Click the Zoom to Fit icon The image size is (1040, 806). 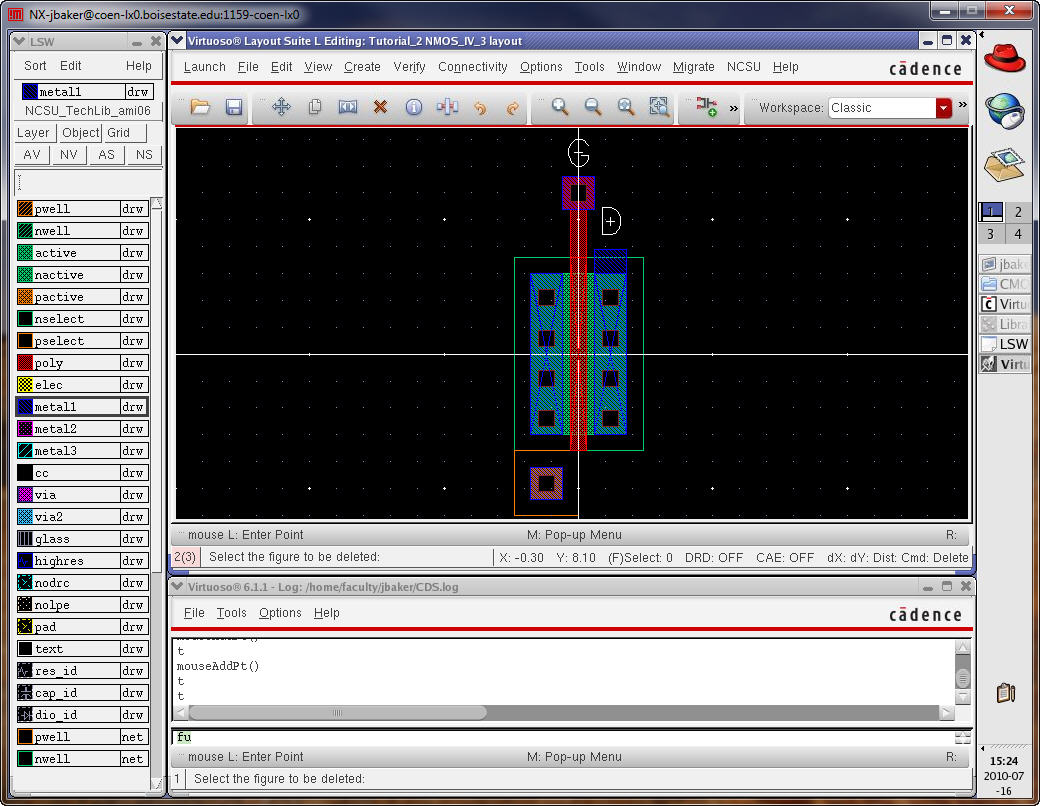(626, 107)
